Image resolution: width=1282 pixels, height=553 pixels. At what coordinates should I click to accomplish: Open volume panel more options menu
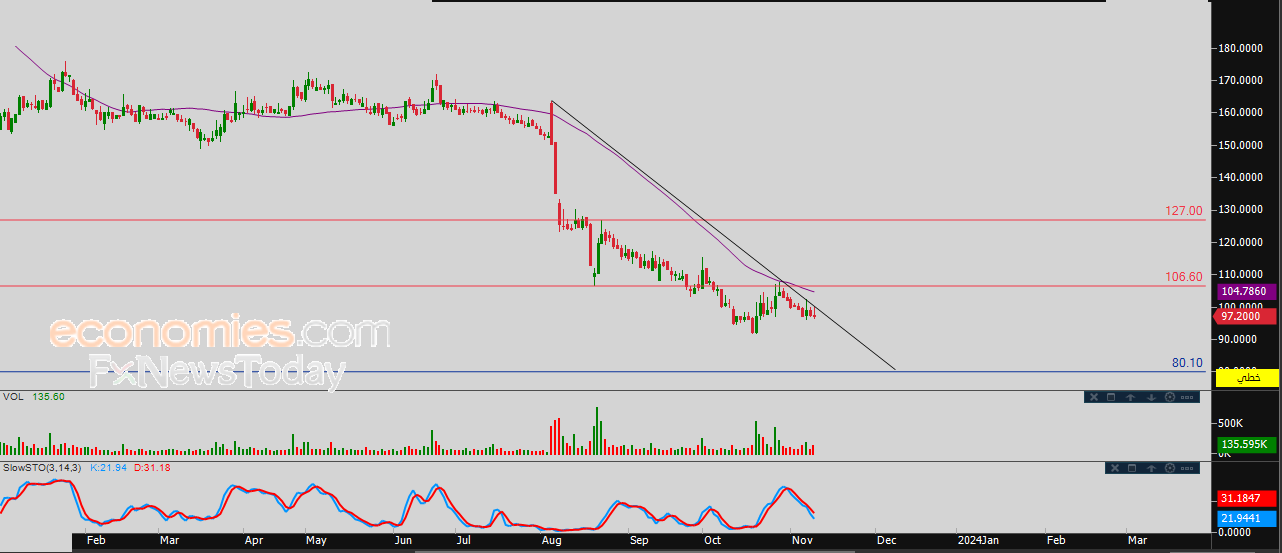click(x=1188, y=397)
